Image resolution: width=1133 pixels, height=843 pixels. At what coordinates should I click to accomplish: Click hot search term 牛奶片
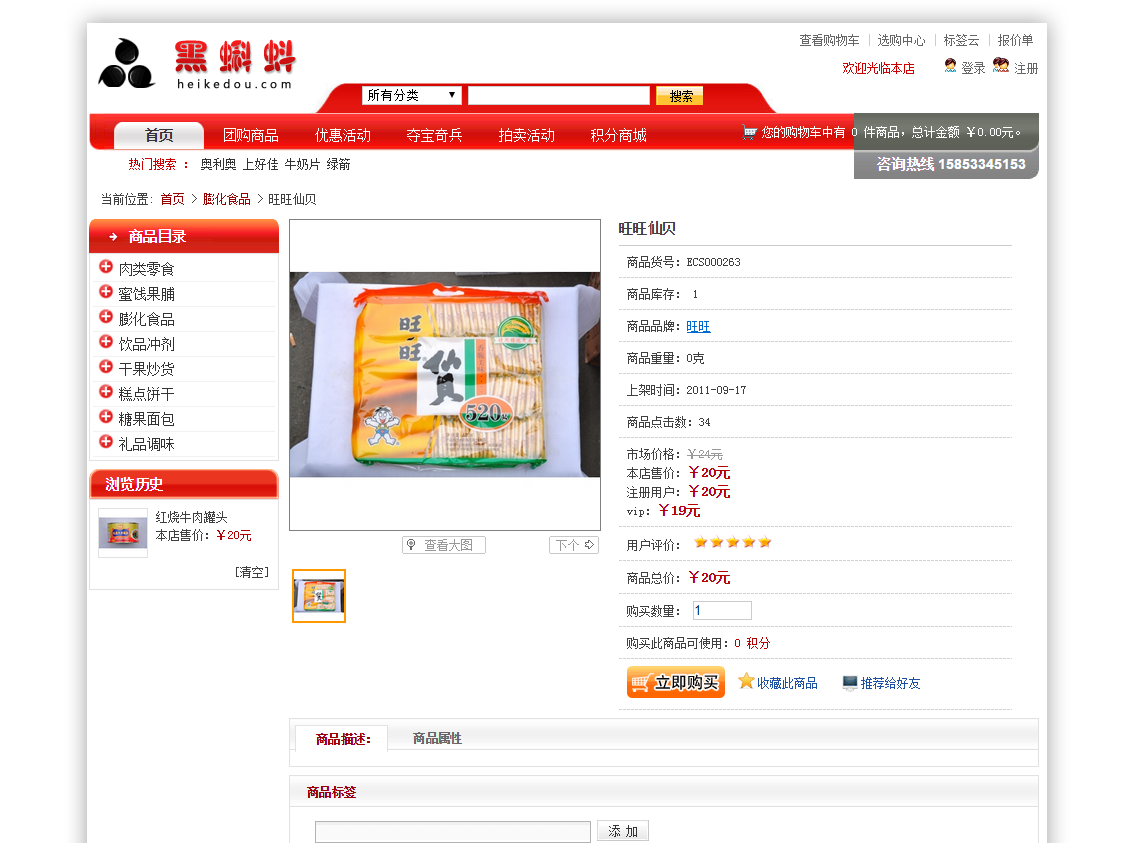302,165
